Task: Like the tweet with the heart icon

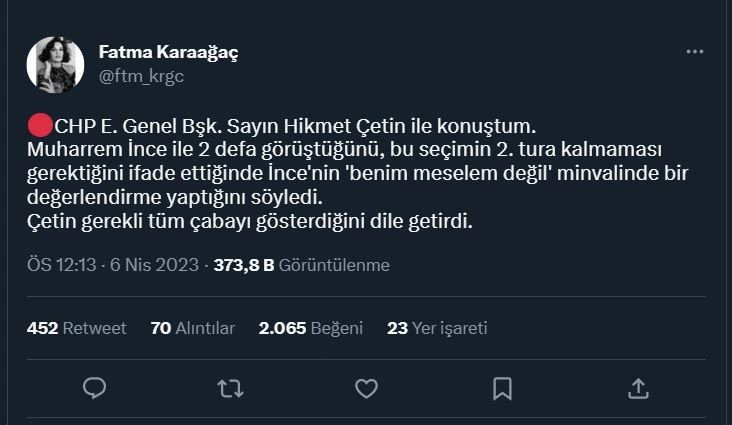Action: (x=366, y=388)
